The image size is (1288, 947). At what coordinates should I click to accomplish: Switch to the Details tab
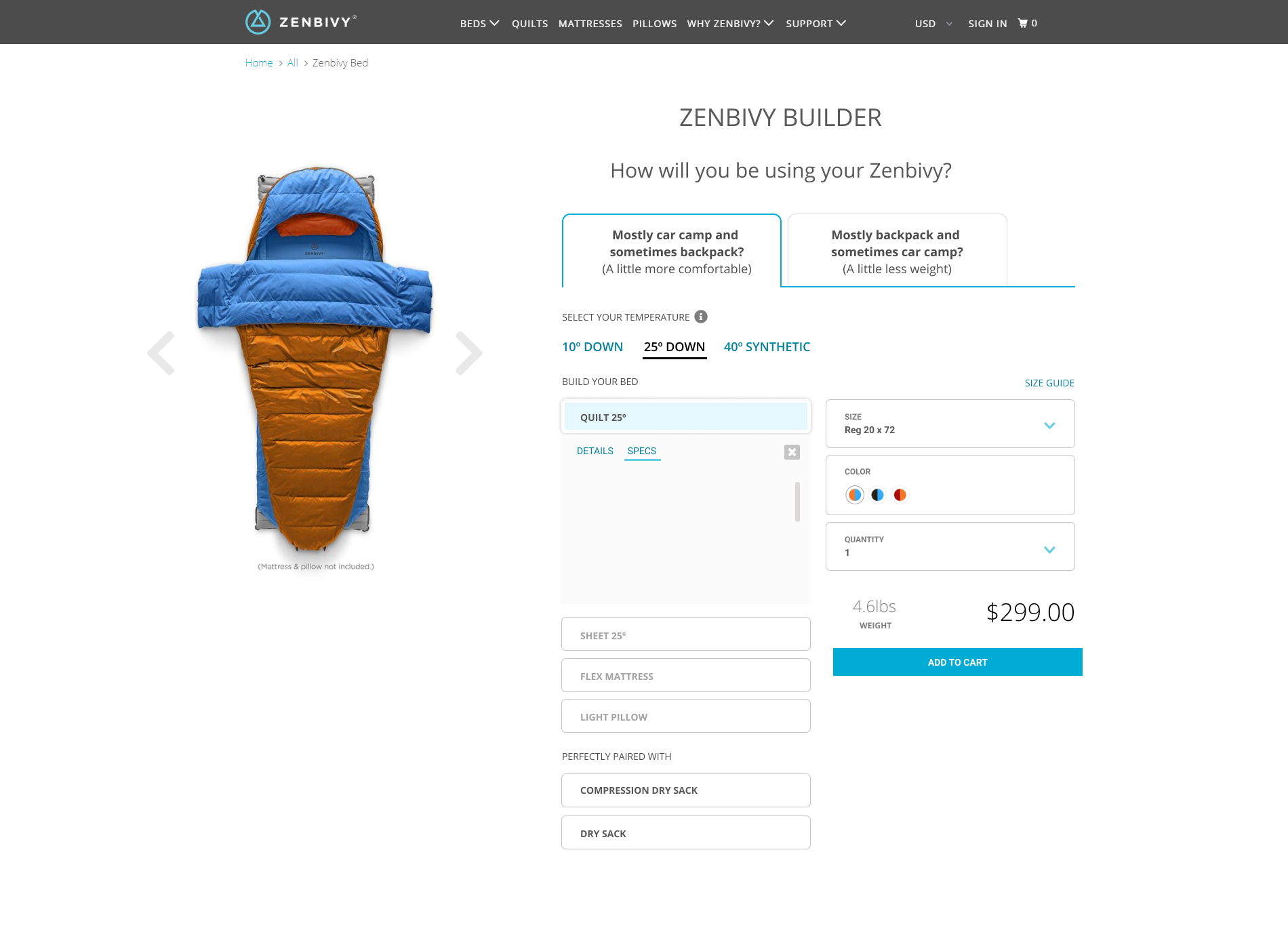tap(595, 451)
